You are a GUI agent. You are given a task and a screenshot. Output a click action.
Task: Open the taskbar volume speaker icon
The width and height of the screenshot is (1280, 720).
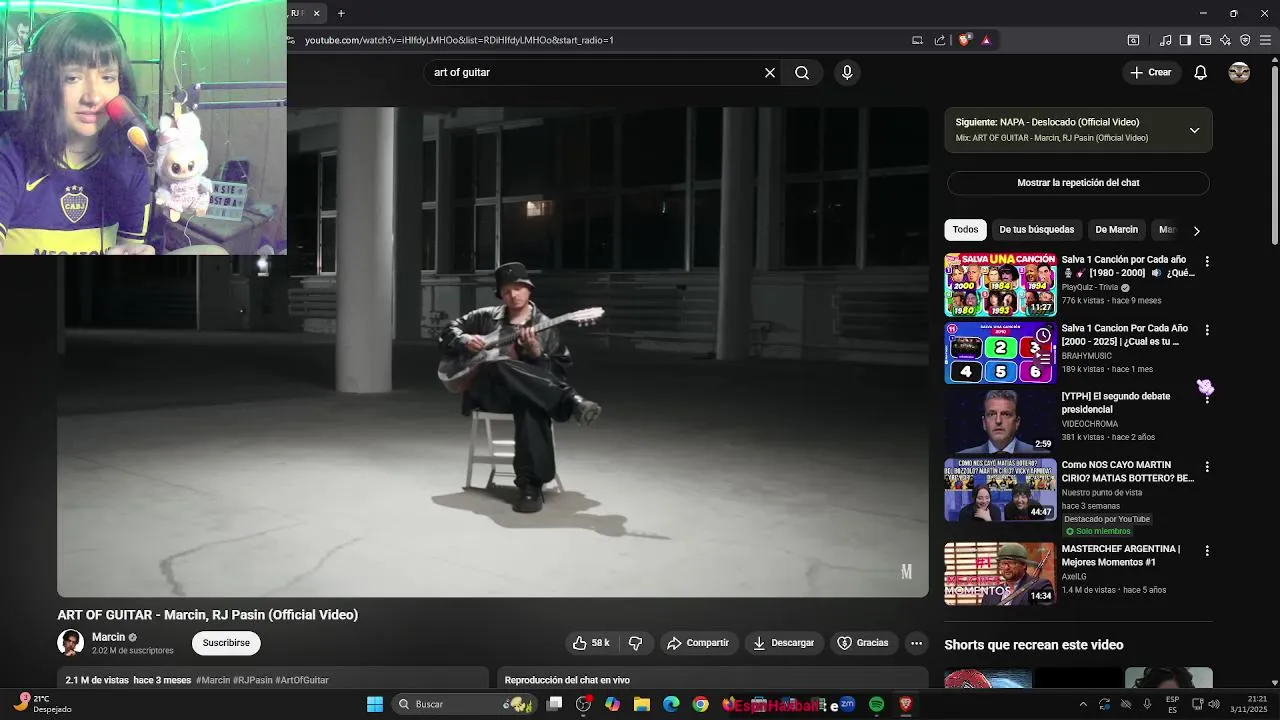[x=1214, y=704]
